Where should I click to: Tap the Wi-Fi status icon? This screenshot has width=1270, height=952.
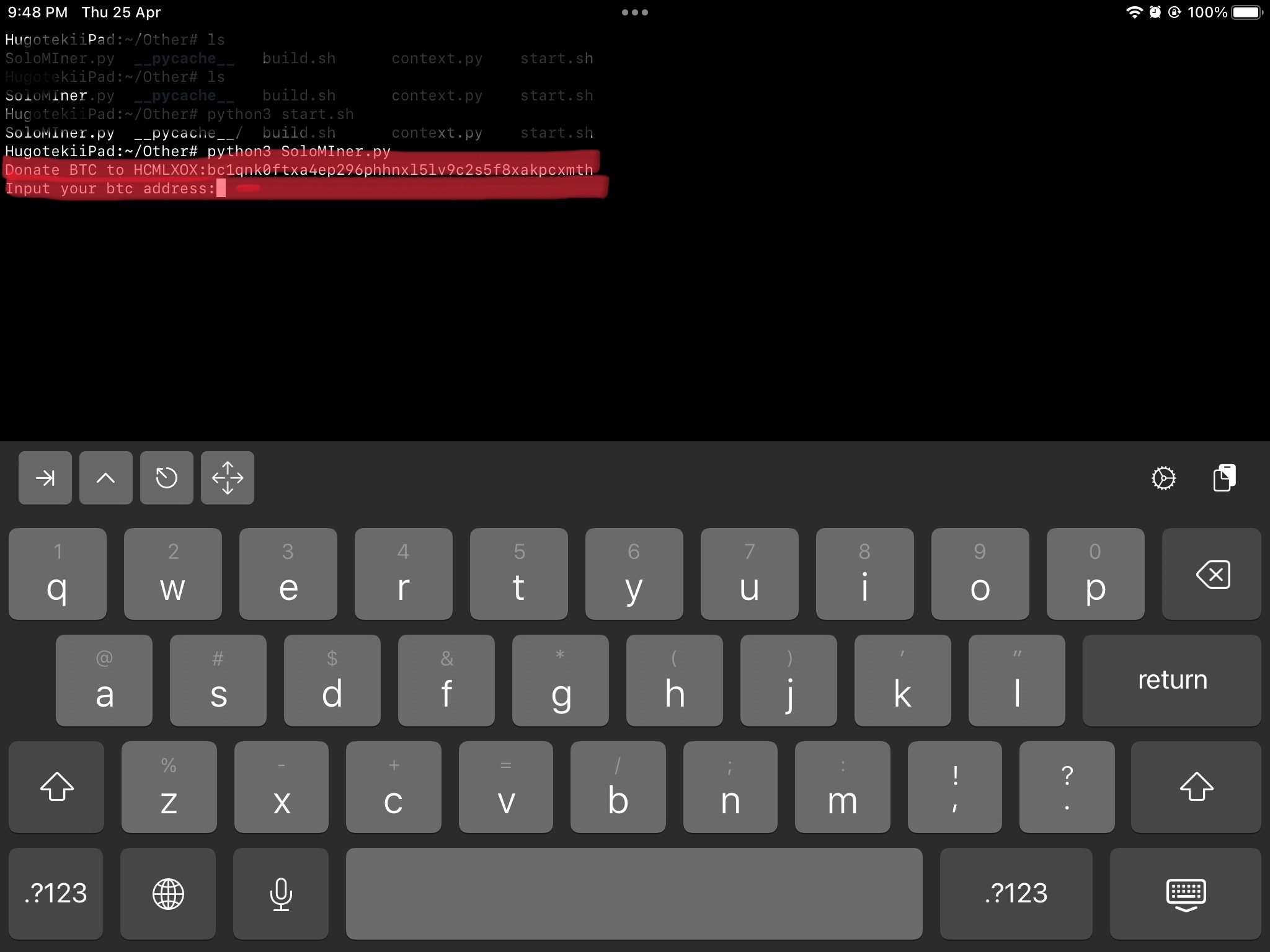(1134, 12)
